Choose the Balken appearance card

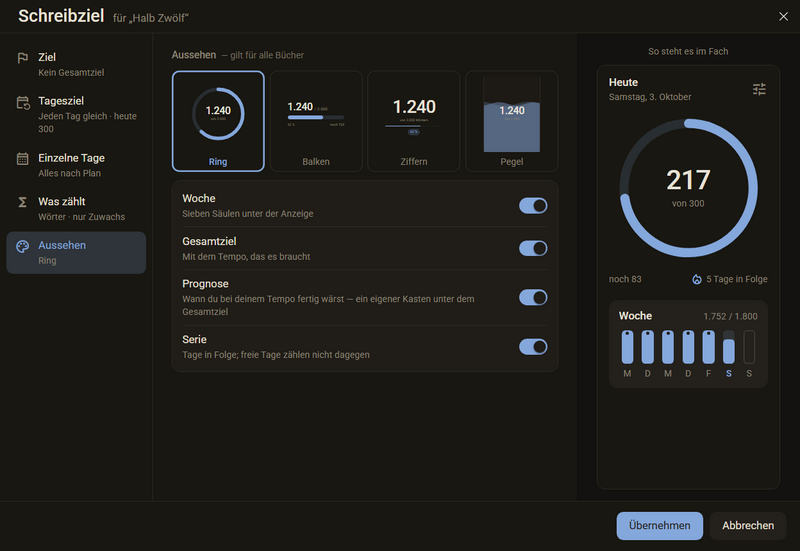tap(316, 121)
